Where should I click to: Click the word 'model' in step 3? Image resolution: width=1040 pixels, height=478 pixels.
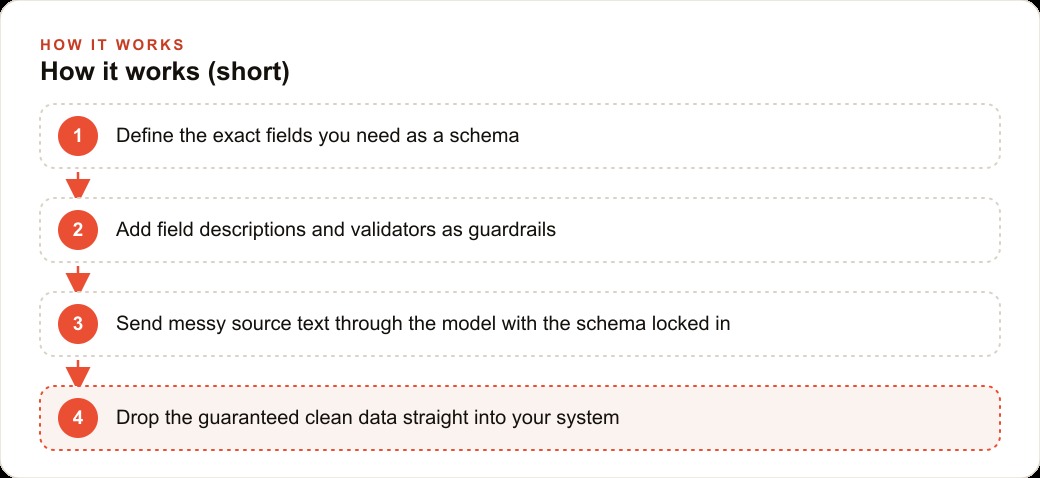[x=468, y=324]
